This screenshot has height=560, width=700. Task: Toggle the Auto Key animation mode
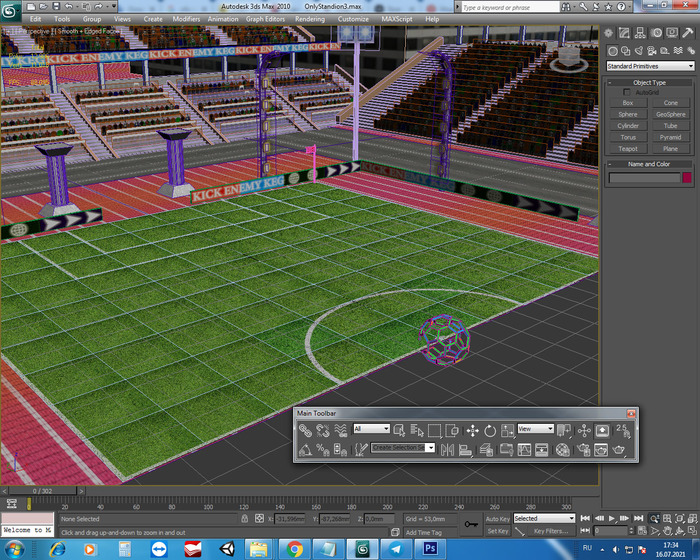pyautogui.click(x=497, y=519)
